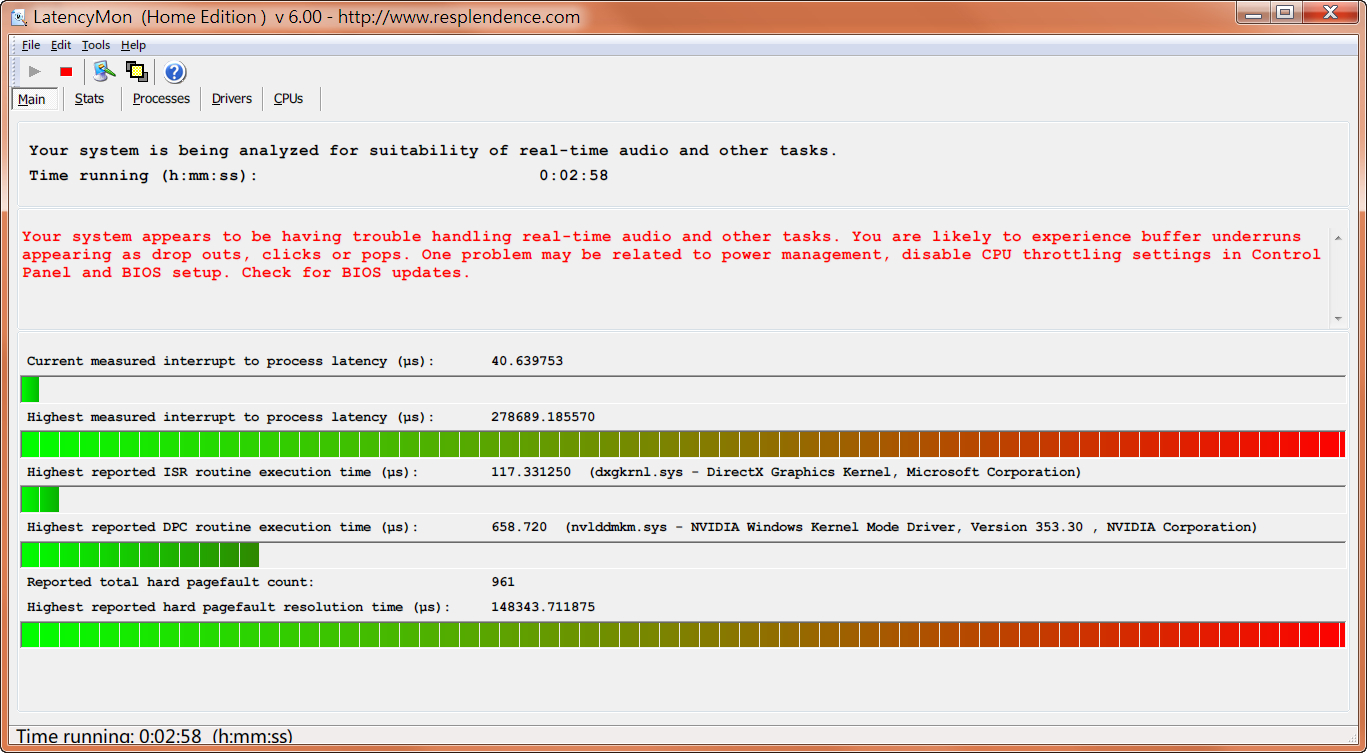Stop monitoring with the red square icon
This screenshot has height=753, width=1367.
click(x=66, y=72)
